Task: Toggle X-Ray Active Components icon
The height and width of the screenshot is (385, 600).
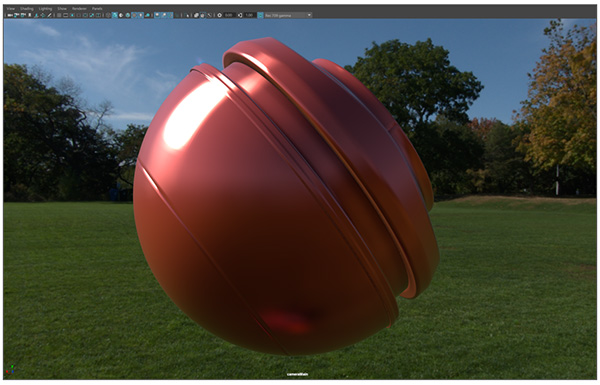Action: click(202, 15)
